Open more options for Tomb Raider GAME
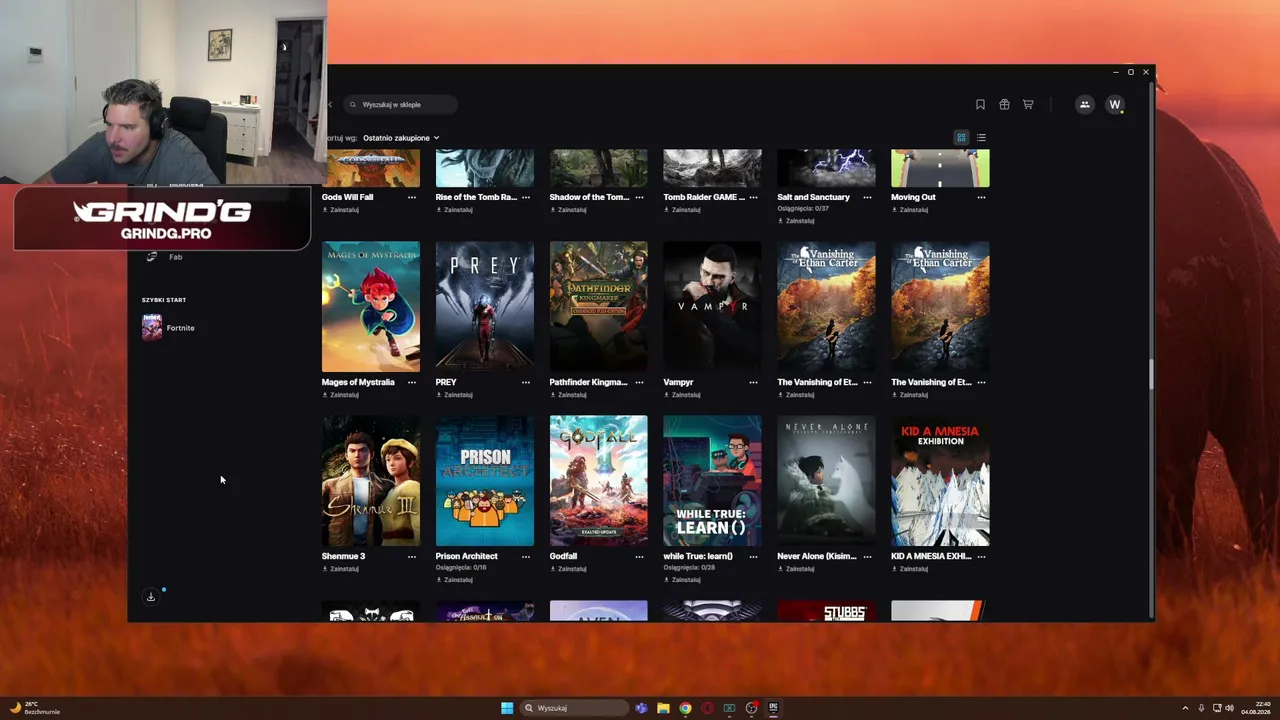Screen dimensions: 1280x720 click(x=754, y=198)
